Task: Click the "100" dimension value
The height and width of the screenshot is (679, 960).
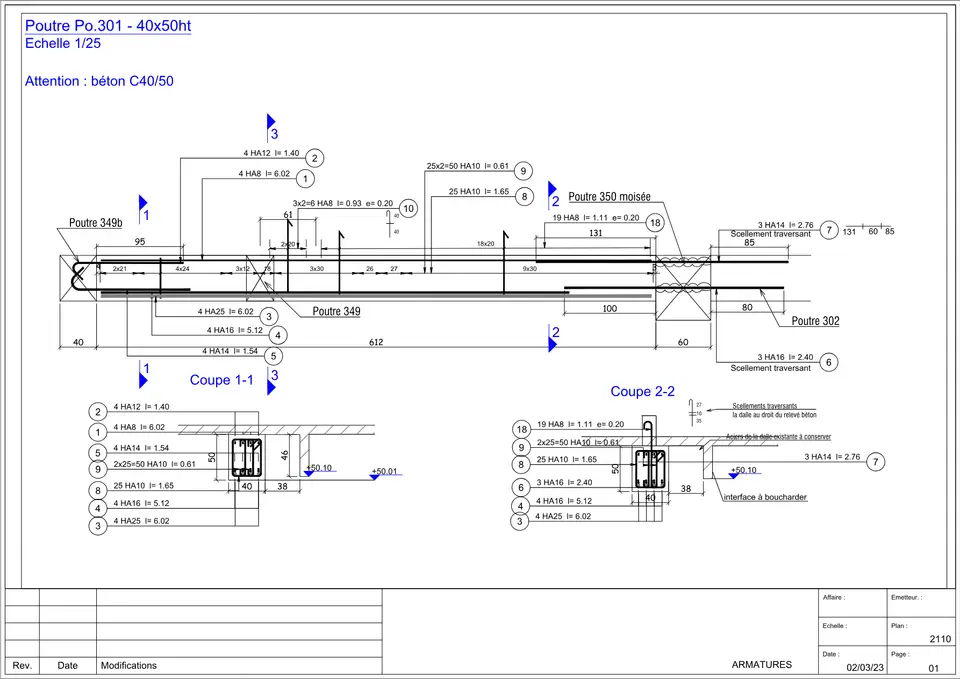Action: coord(609,309)
